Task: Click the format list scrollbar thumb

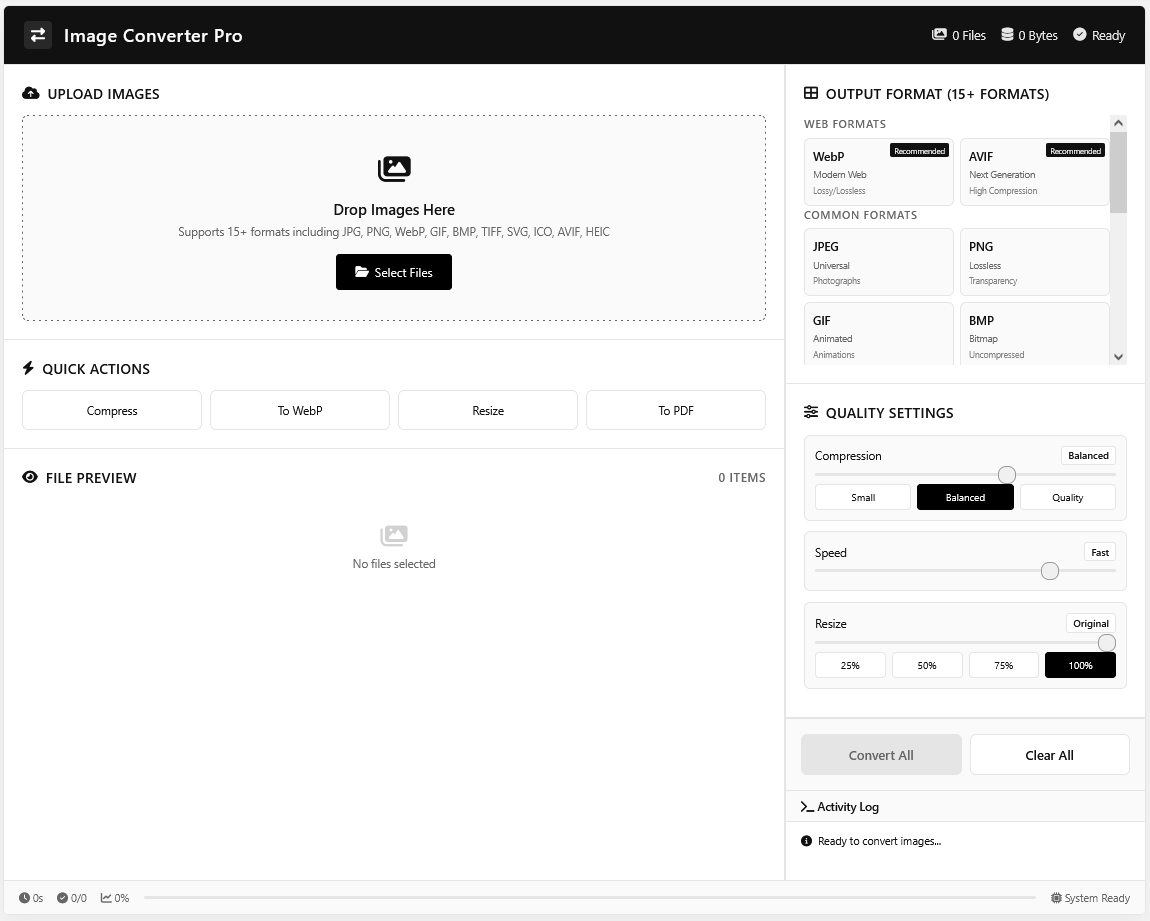Action: click(x=1118, y=172)
